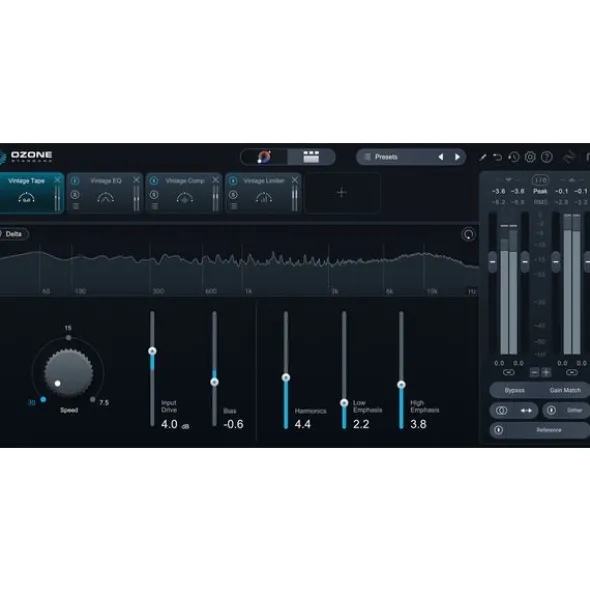Image resolution: width=590 pixels, height=591 pixels.
Task: Toggle the Delta button
Action: [14, 234]
